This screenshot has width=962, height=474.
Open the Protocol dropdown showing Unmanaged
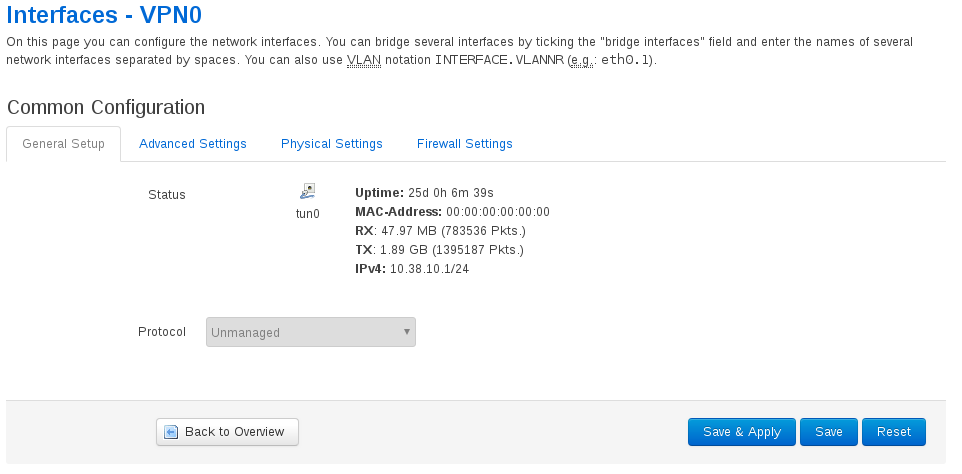tap(310, 332)
